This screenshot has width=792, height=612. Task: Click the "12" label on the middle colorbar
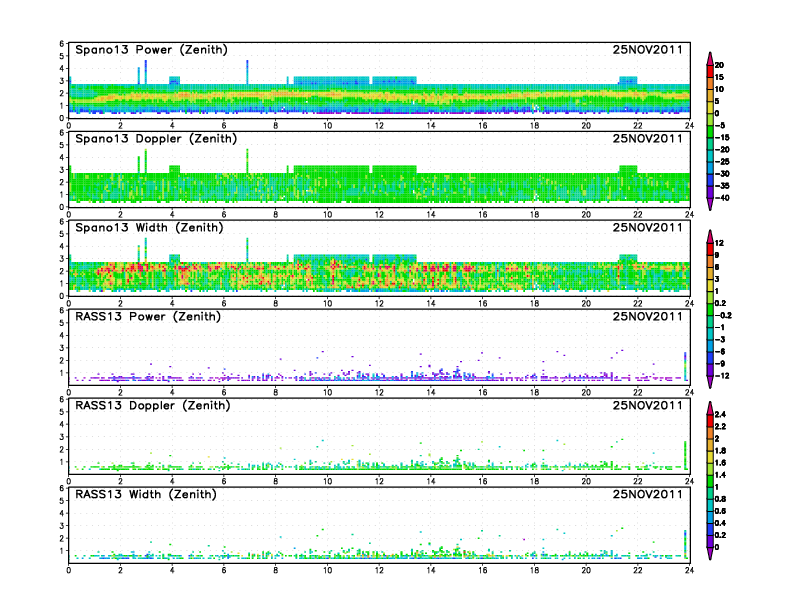[x=719, y=243]
